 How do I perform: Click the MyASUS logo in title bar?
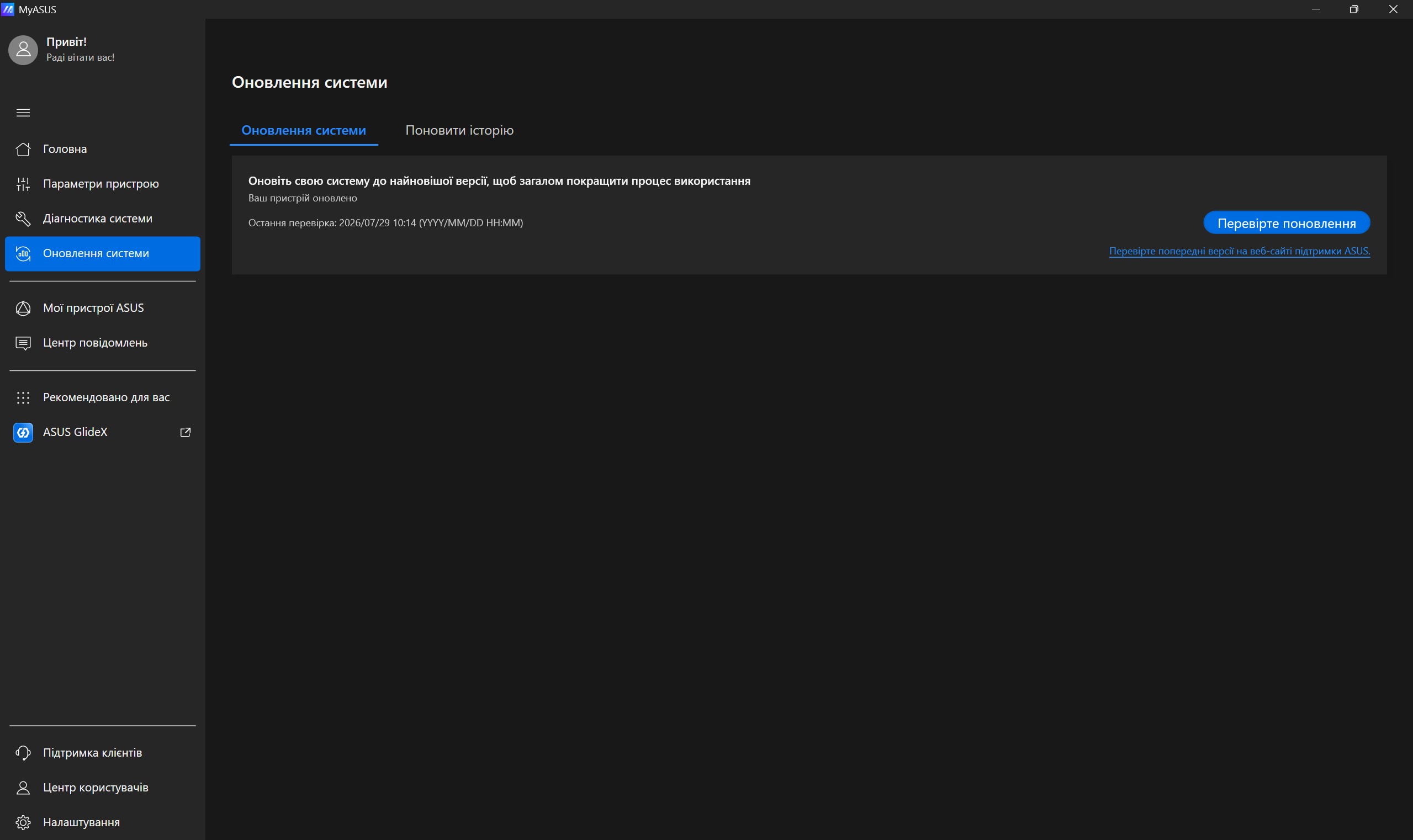tap(8, 9)
